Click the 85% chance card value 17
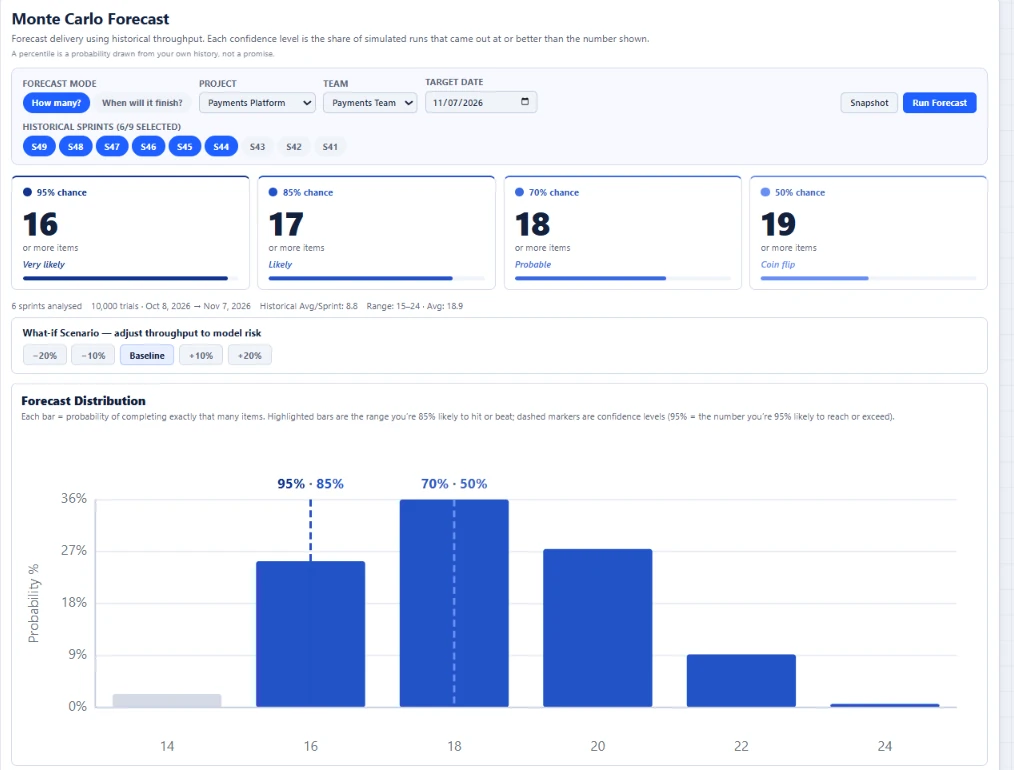1014x770 pixels. point(286,224)
